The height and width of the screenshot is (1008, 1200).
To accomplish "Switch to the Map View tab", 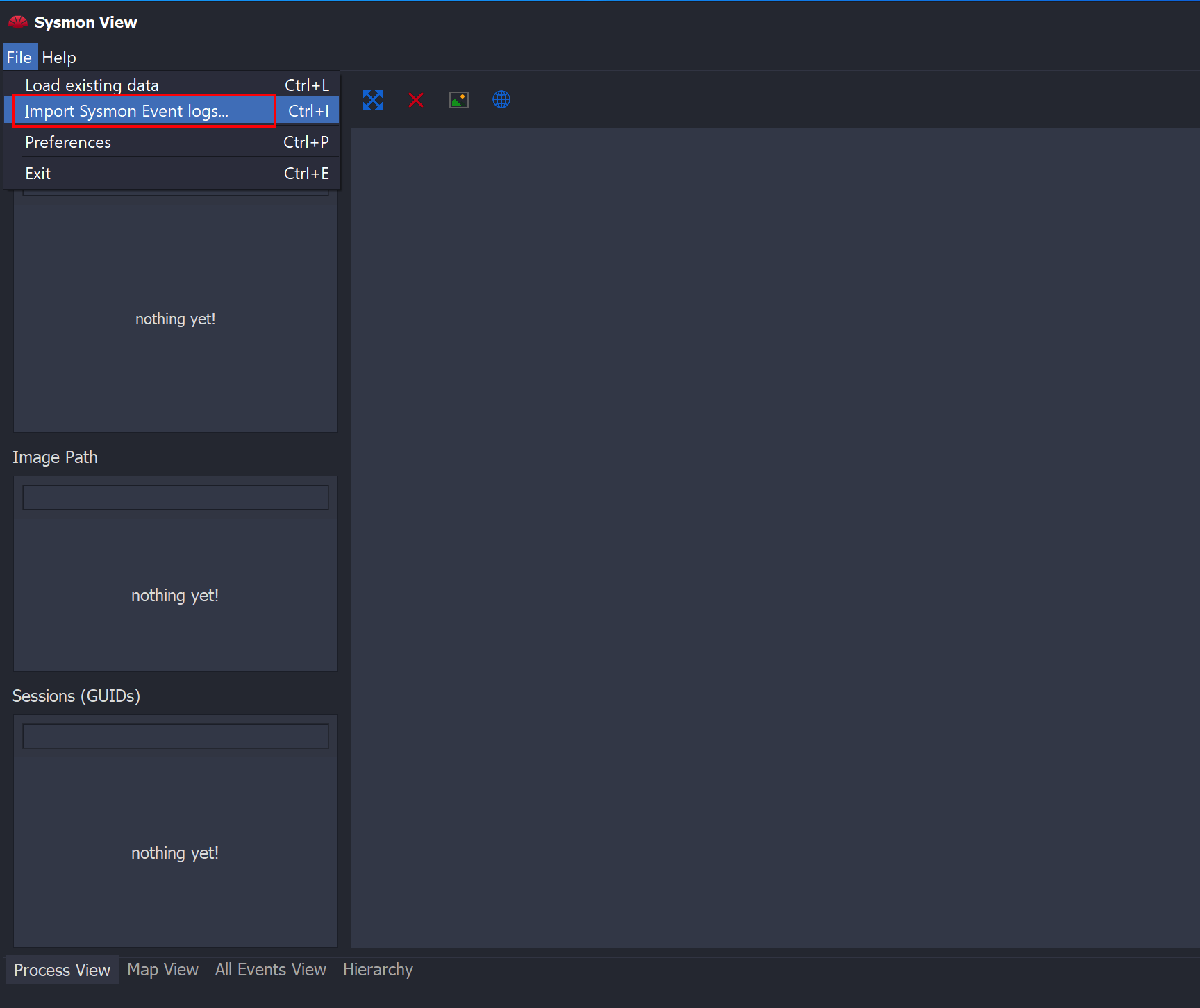I will pos(163,970).
